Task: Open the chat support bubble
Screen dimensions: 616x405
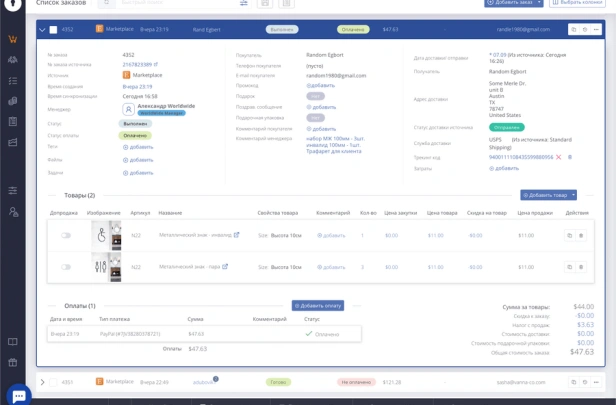Action: pos(17,393)
